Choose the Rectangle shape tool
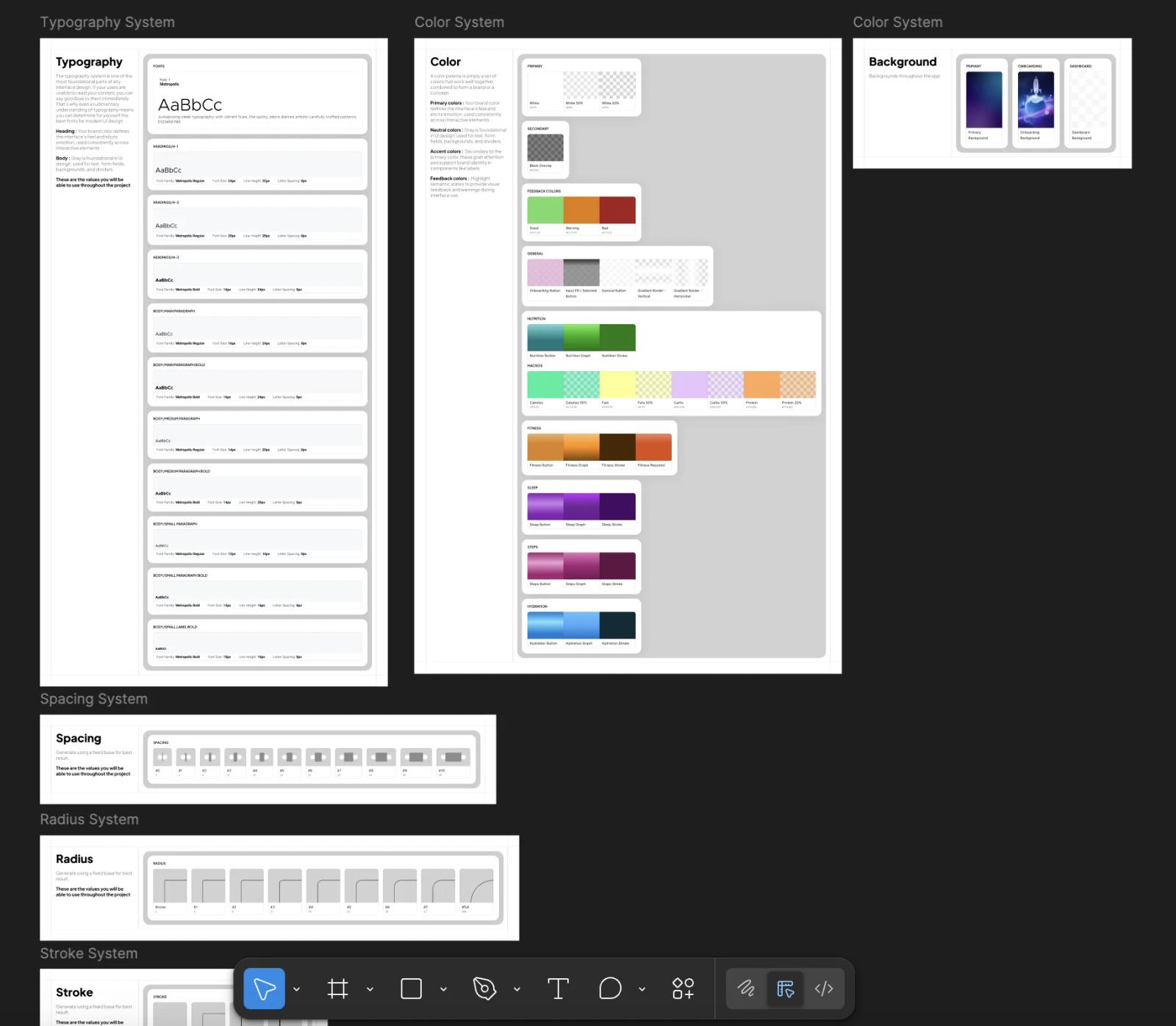The image size is (1176, 1026). 411,989
